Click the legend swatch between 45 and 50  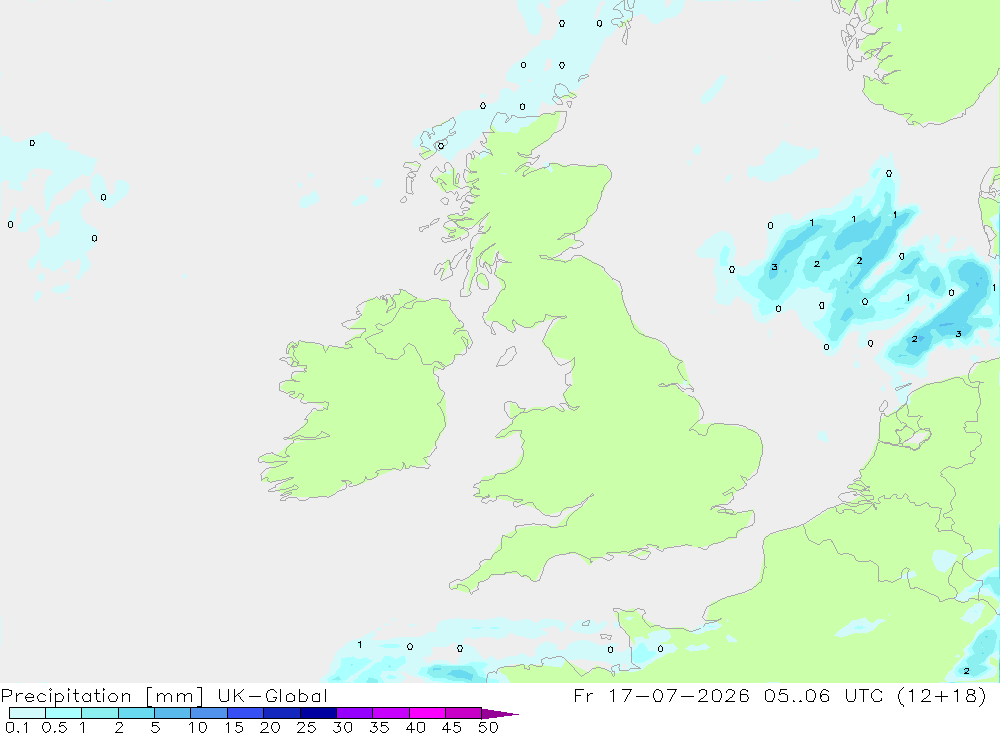(464, 713)
